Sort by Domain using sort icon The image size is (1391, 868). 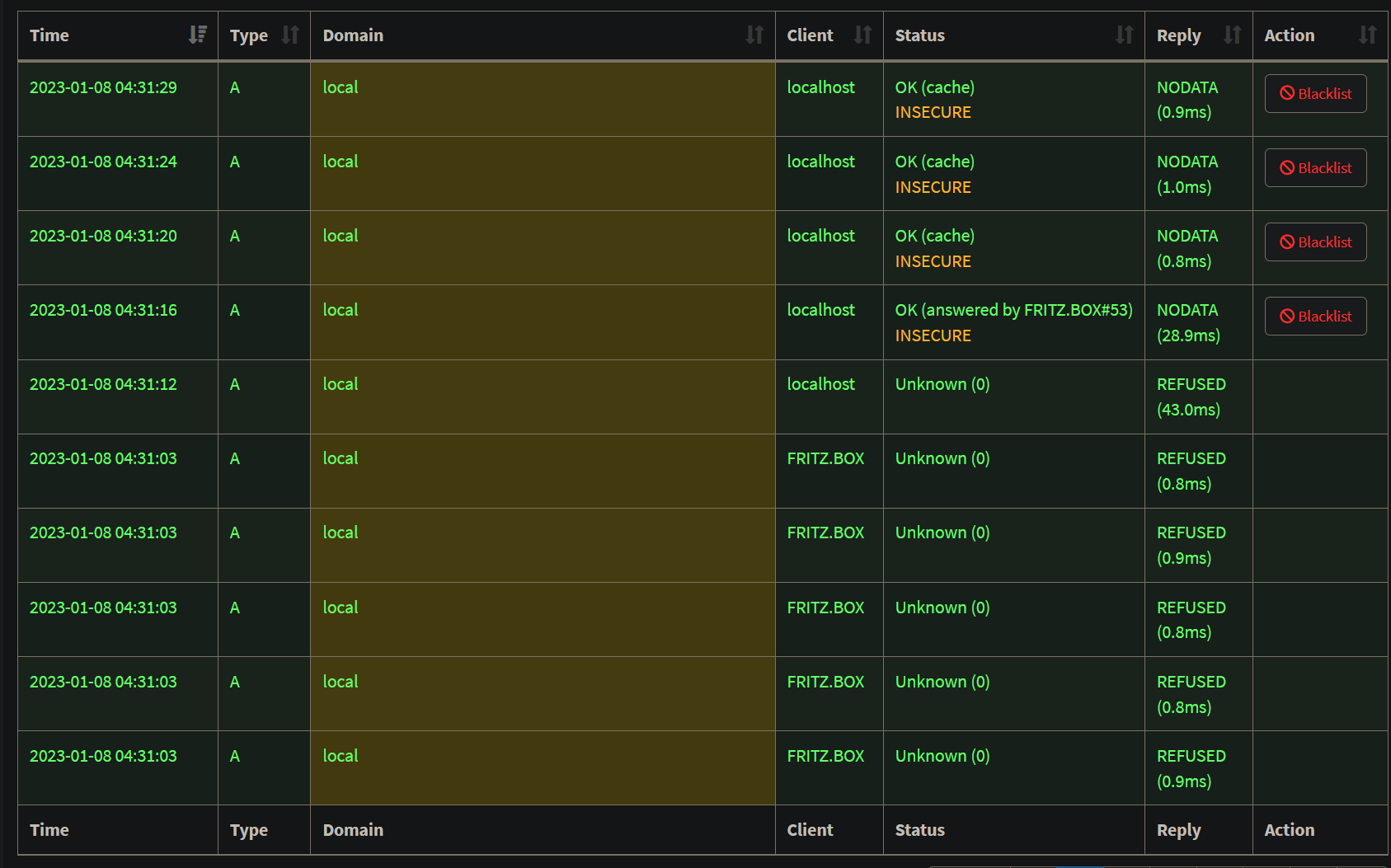tap(754, 35)
